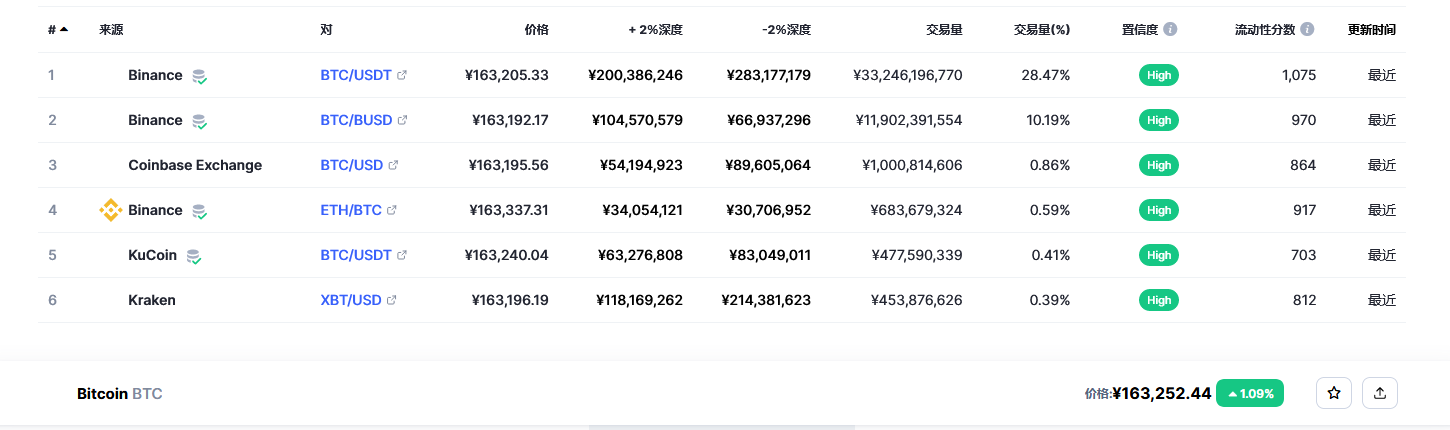Viewport: 1450px width, 430px height.
Task: Click the 10.19% volume percentage cell
Action: [x=1050, y=120]
